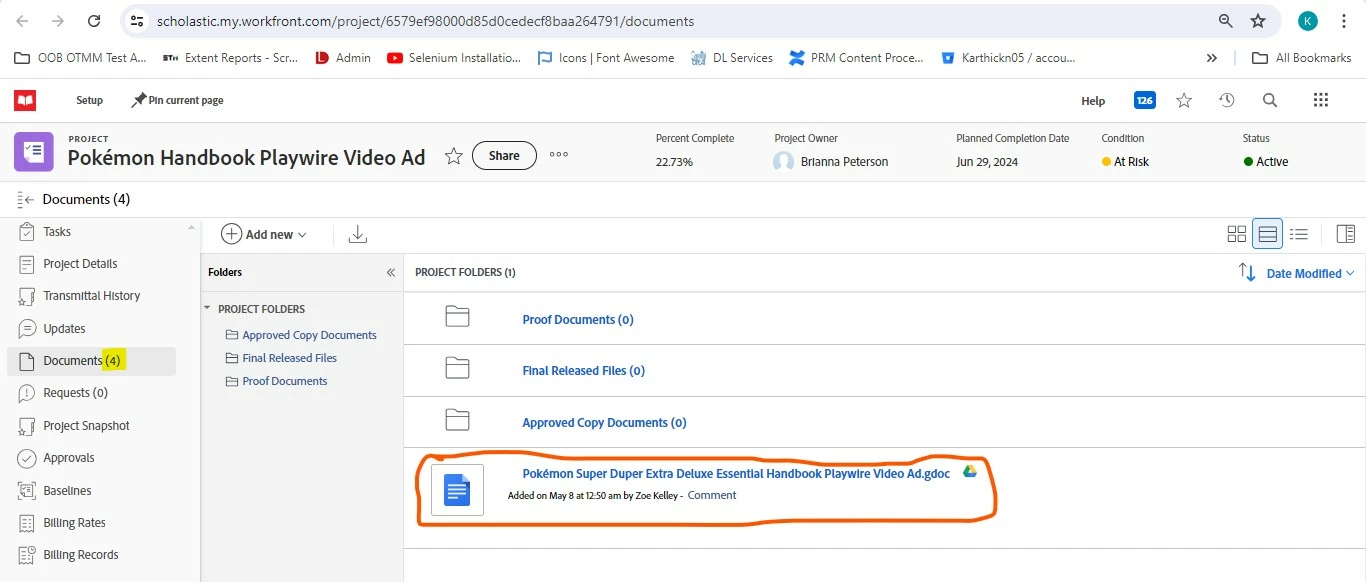Open the summary side panel icon
This screenshot has width=1366, height=582.
(1346, 234)
